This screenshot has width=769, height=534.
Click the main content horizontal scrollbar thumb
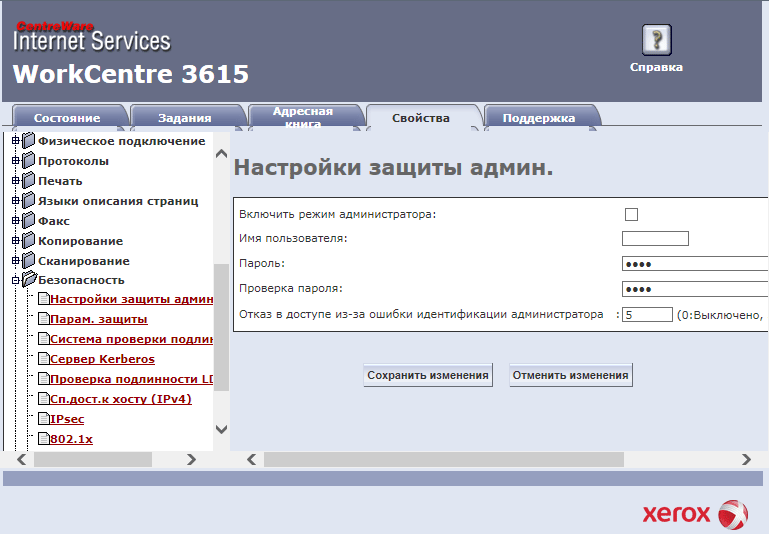tap(444, 459)
